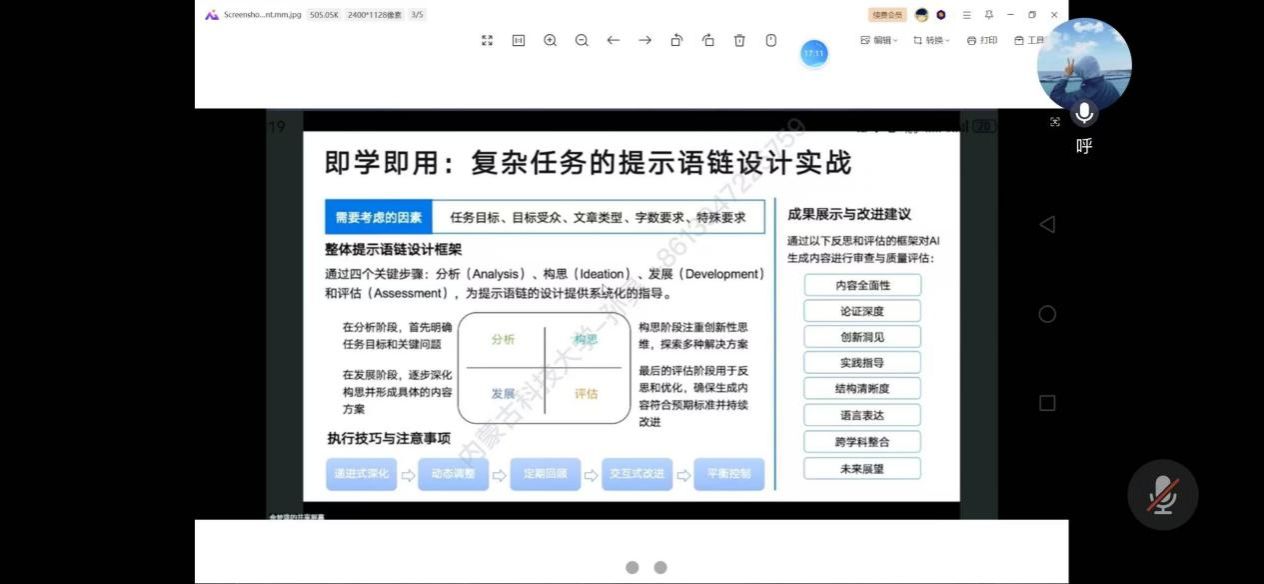1264x584 pixels.
Task: Open the 工具 (Tools) dropdown menu
Action: coord(1030,41)
